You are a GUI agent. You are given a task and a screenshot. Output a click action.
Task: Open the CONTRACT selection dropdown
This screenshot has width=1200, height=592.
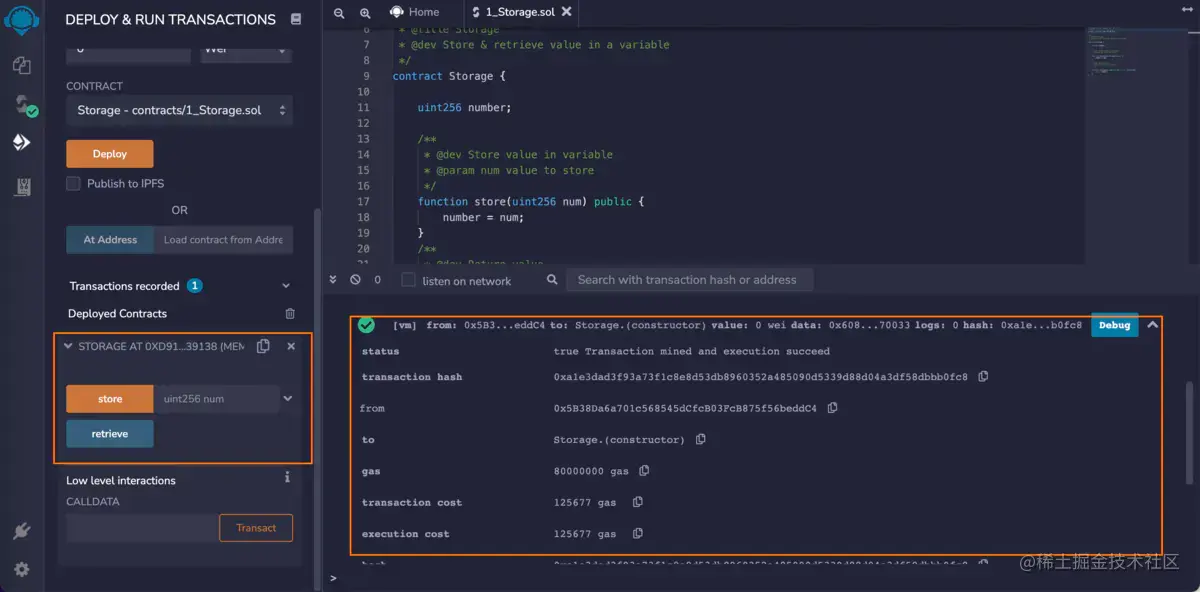pyautogui.click(x=180, y=110)
